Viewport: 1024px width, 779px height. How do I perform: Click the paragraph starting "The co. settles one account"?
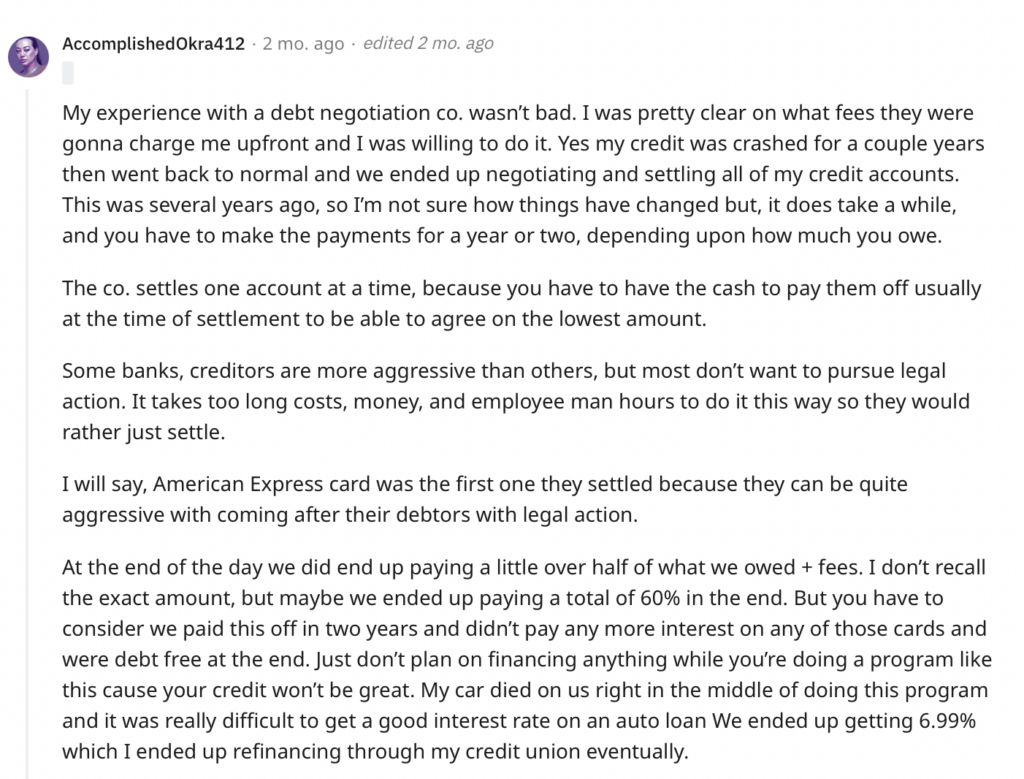click(x=522, y=304)
